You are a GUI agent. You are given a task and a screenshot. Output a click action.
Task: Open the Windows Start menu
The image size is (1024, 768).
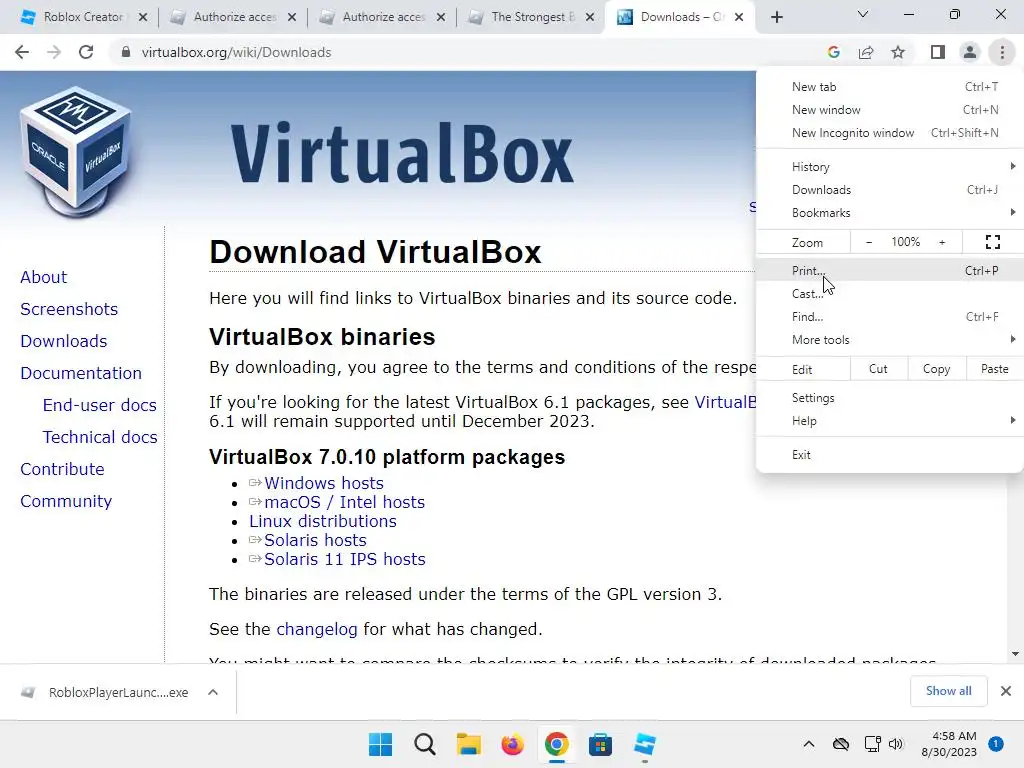click(x=380, y=744)
